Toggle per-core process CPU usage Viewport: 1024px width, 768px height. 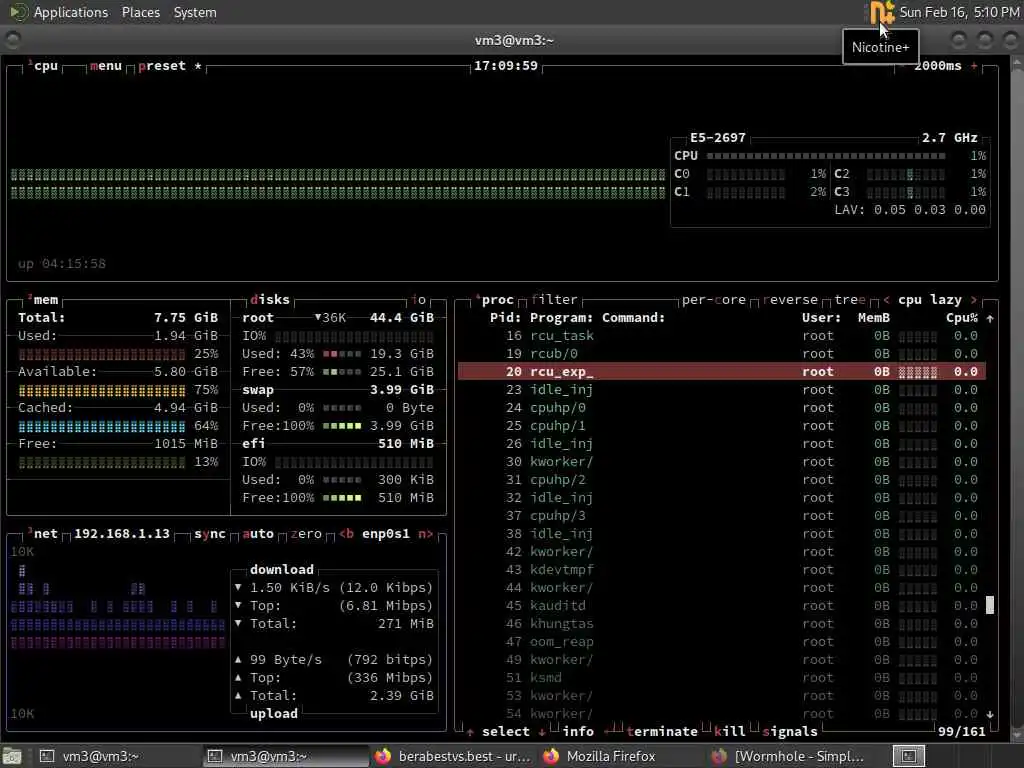point(714,300)
